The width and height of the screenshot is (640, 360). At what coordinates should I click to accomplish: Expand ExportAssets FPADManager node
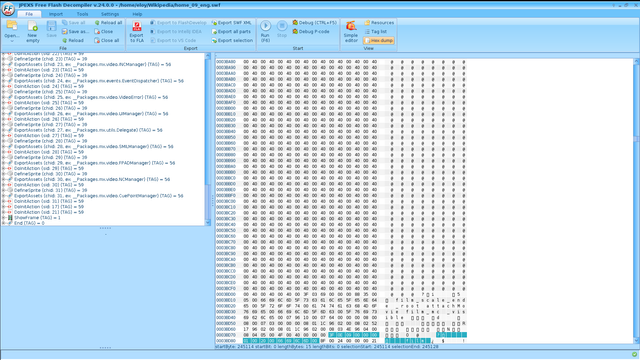click(x=4, y=163)
